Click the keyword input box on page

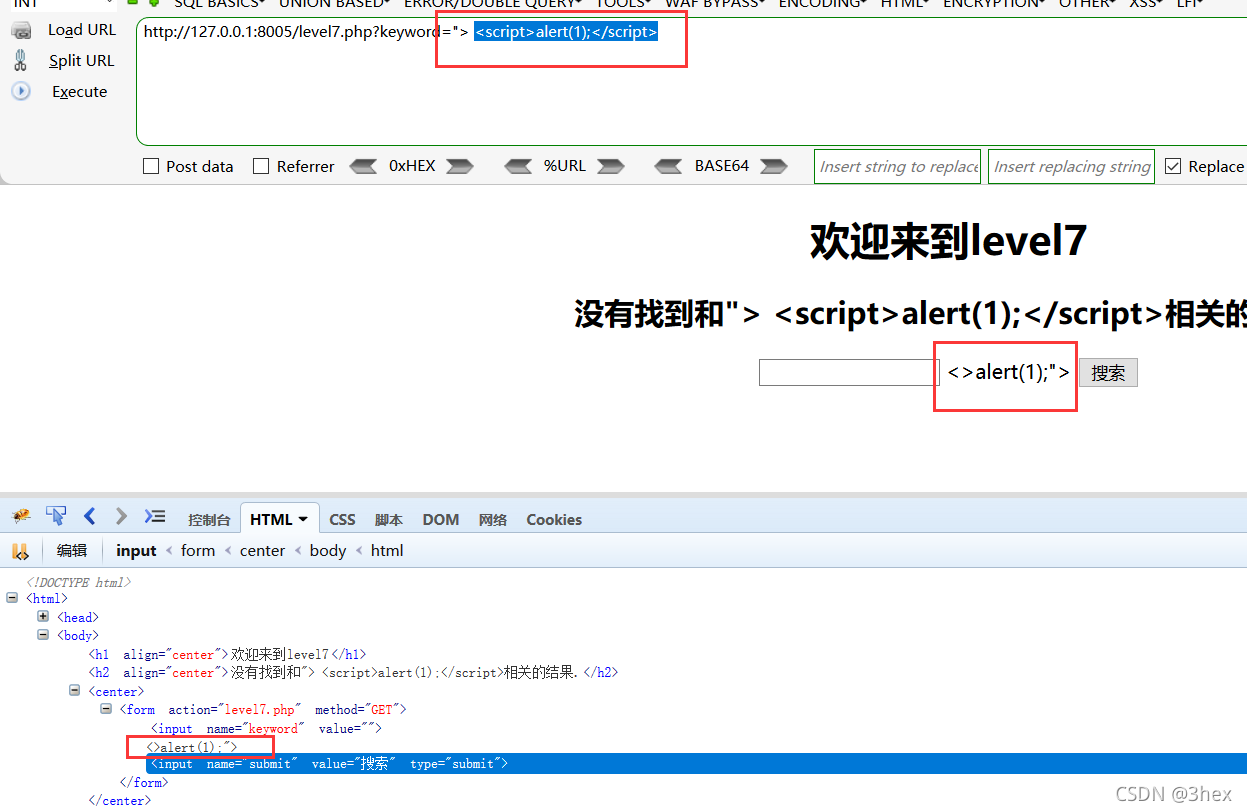point(849,372)
